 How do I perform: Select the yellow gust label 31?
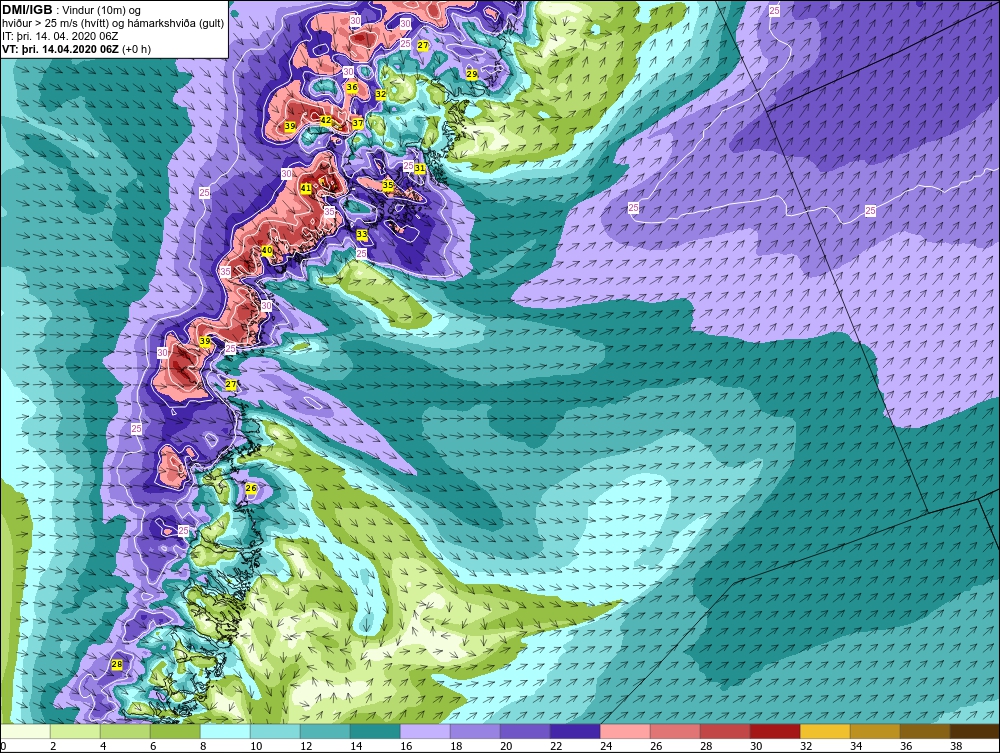pos(420,168)
